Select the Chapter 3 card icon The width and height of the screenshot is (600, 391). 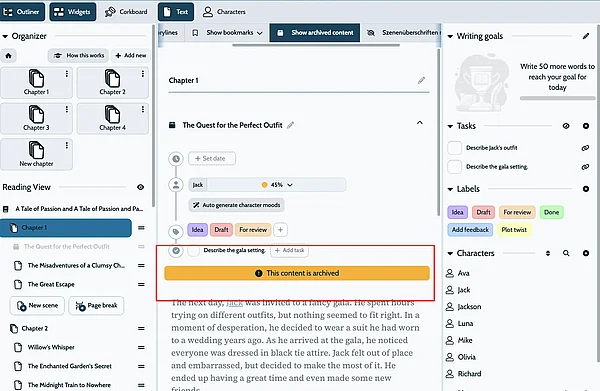[x=36, y=114]
